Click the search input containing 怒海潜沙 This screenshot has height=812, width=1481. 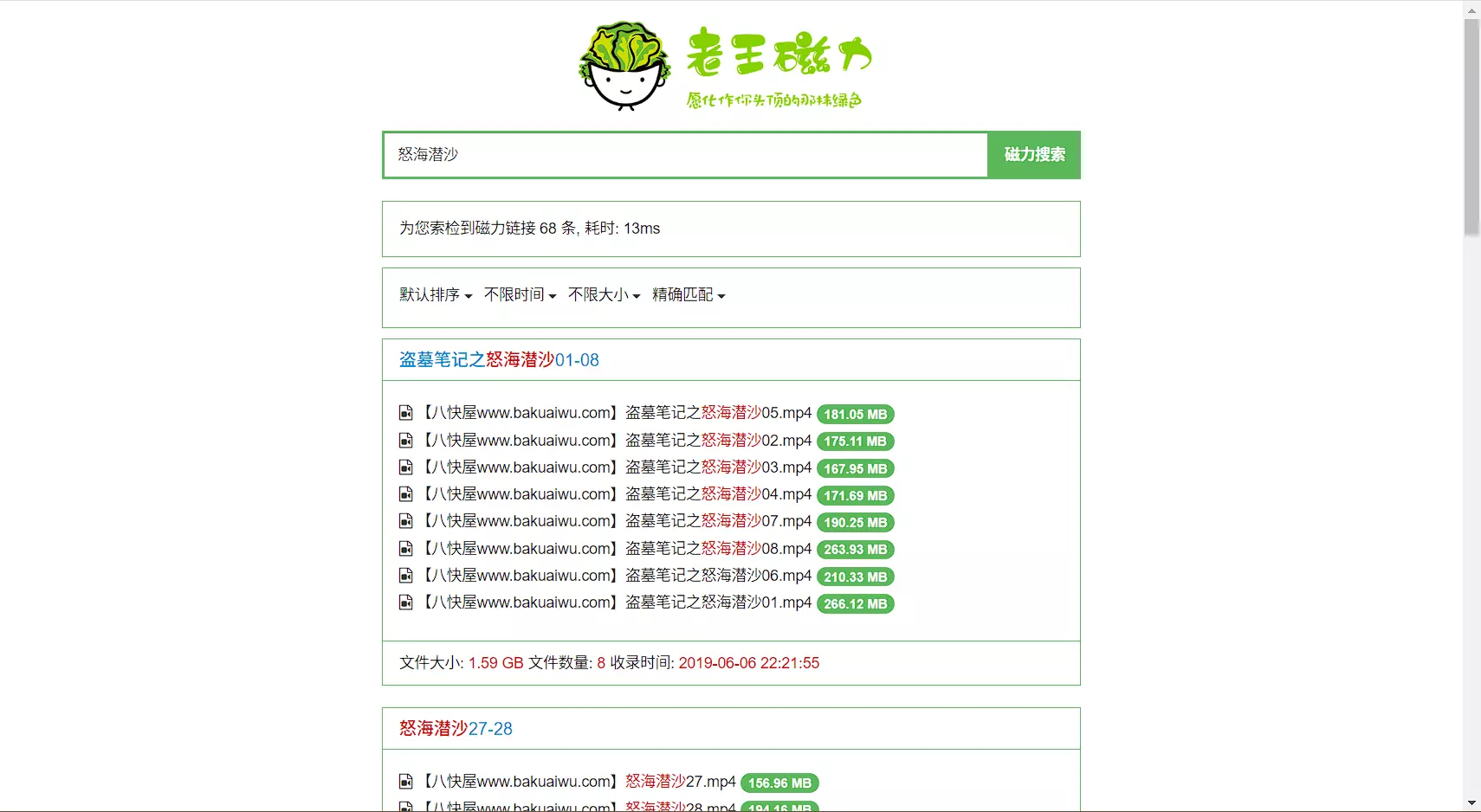click(684, 155)
